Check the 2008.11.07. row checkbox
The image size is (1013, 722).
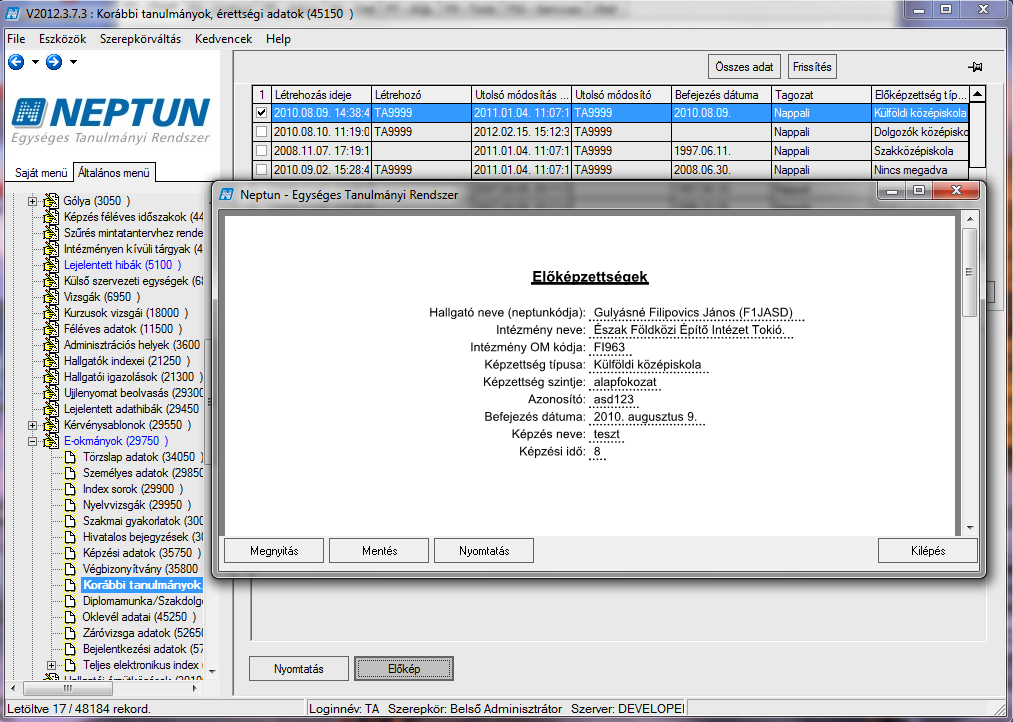click(x=261, y=150)
